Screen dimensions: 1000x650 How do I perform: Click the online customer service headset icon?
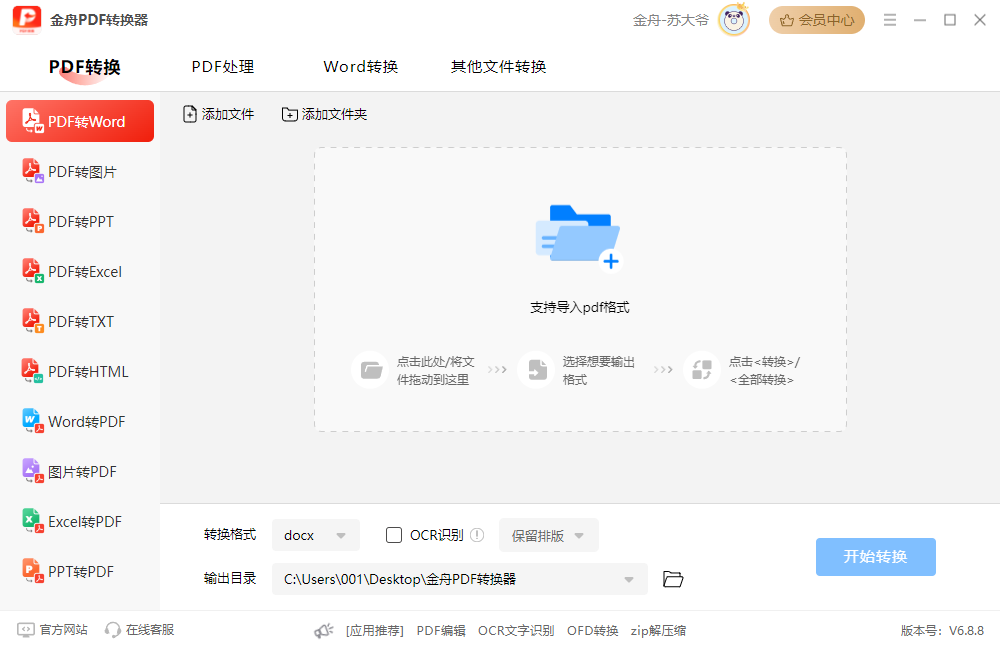(x=113, y=630)
